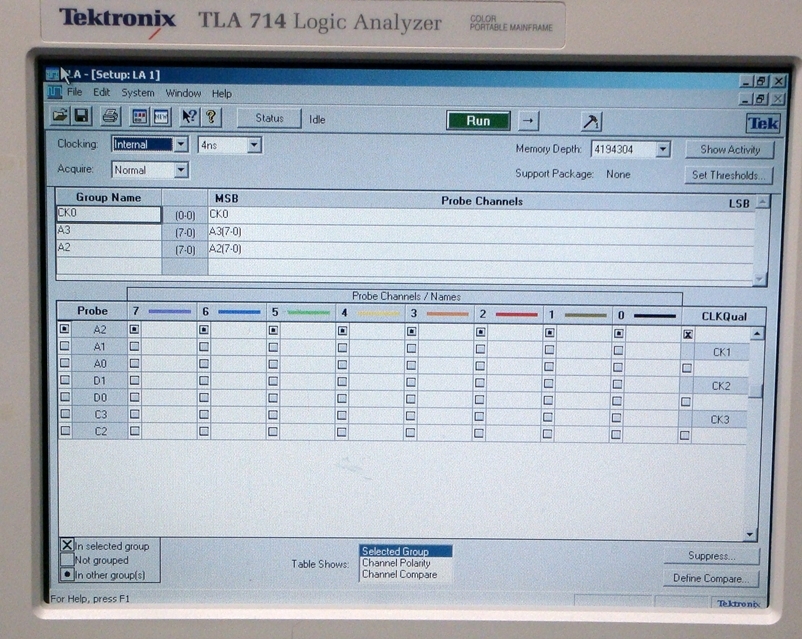Click the CLKQual column header
This screenshot has width=802, height=639.
pos(724,316)
